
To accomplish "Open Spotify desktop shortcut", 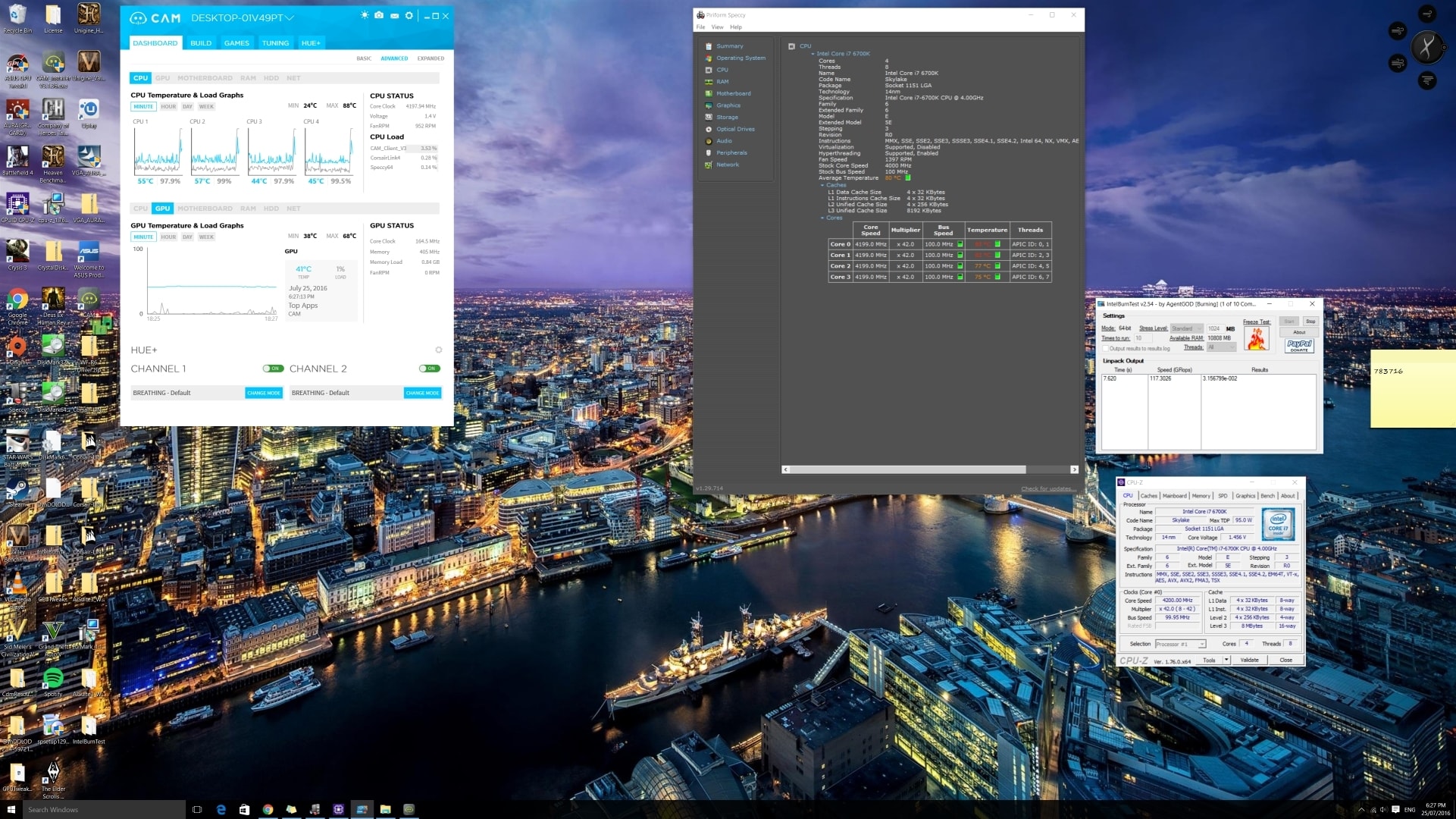I will (x=53, y=681).
